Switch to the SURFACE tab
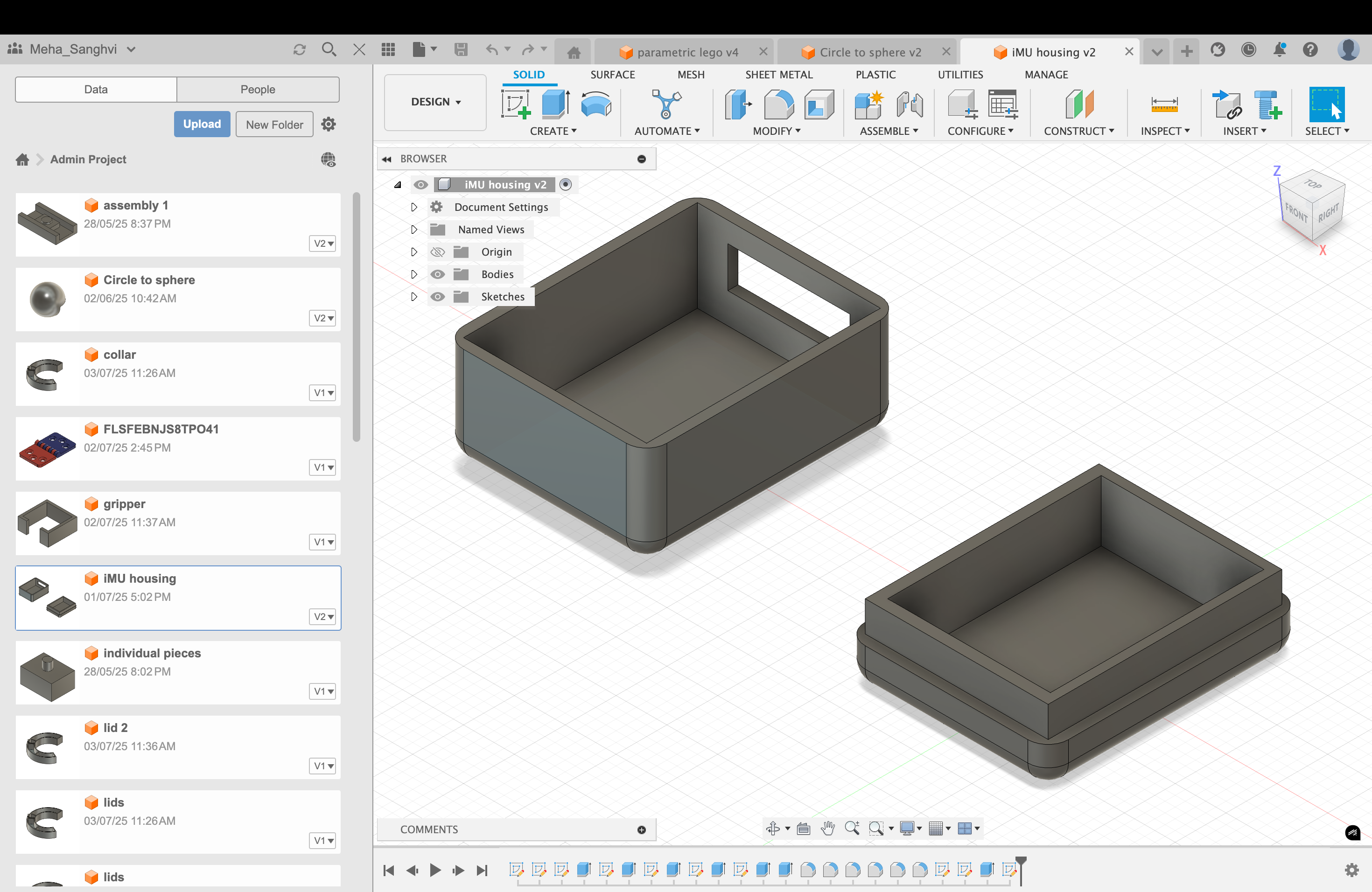 [x=612, y=74]
